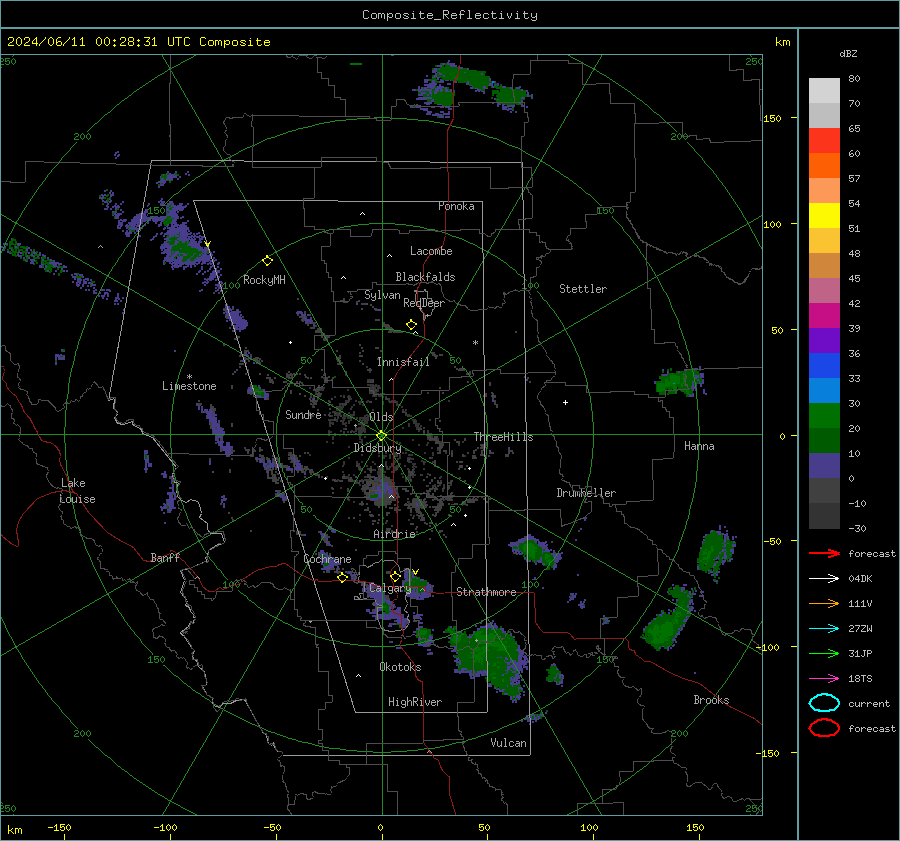Click the HighRiver label

tap(415, 702)
